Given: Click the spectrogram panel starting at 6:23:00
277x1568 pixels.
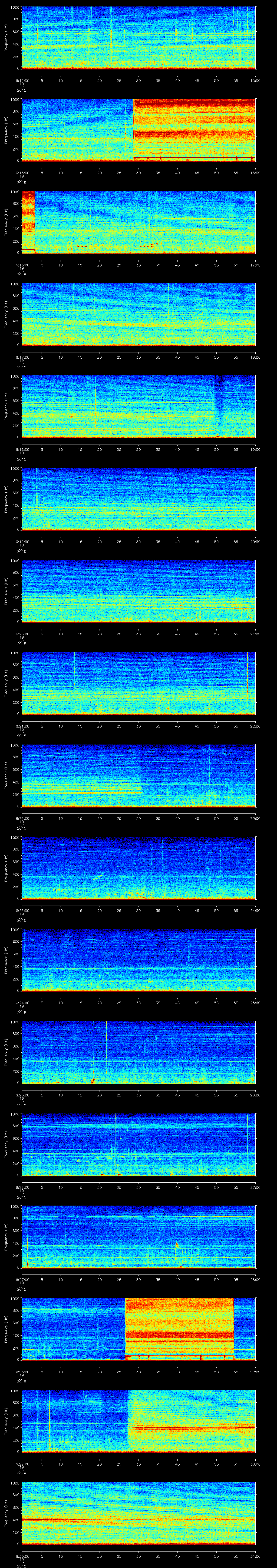Looking at the screenshot, I should (x=139, y=868).
